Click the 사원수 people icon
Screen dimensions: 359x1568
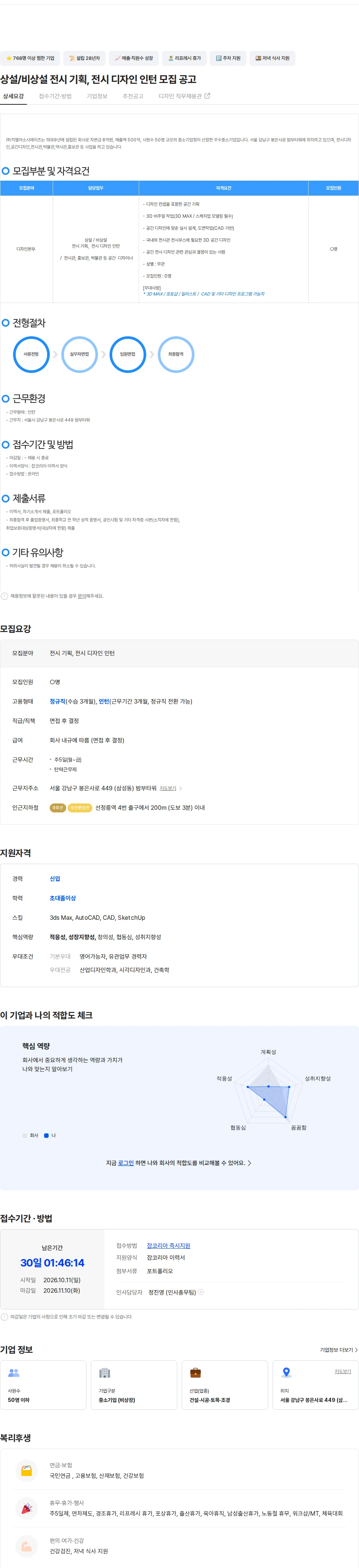[x=14, y=1373]
